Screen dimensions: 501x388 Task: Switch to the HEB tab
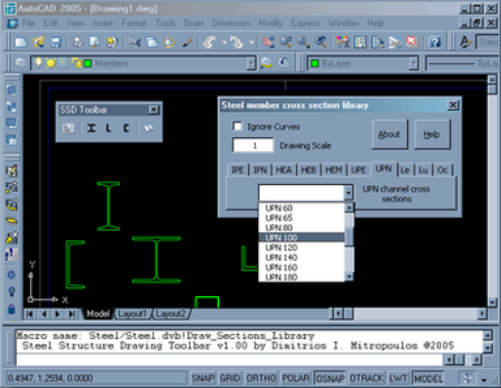308,170
